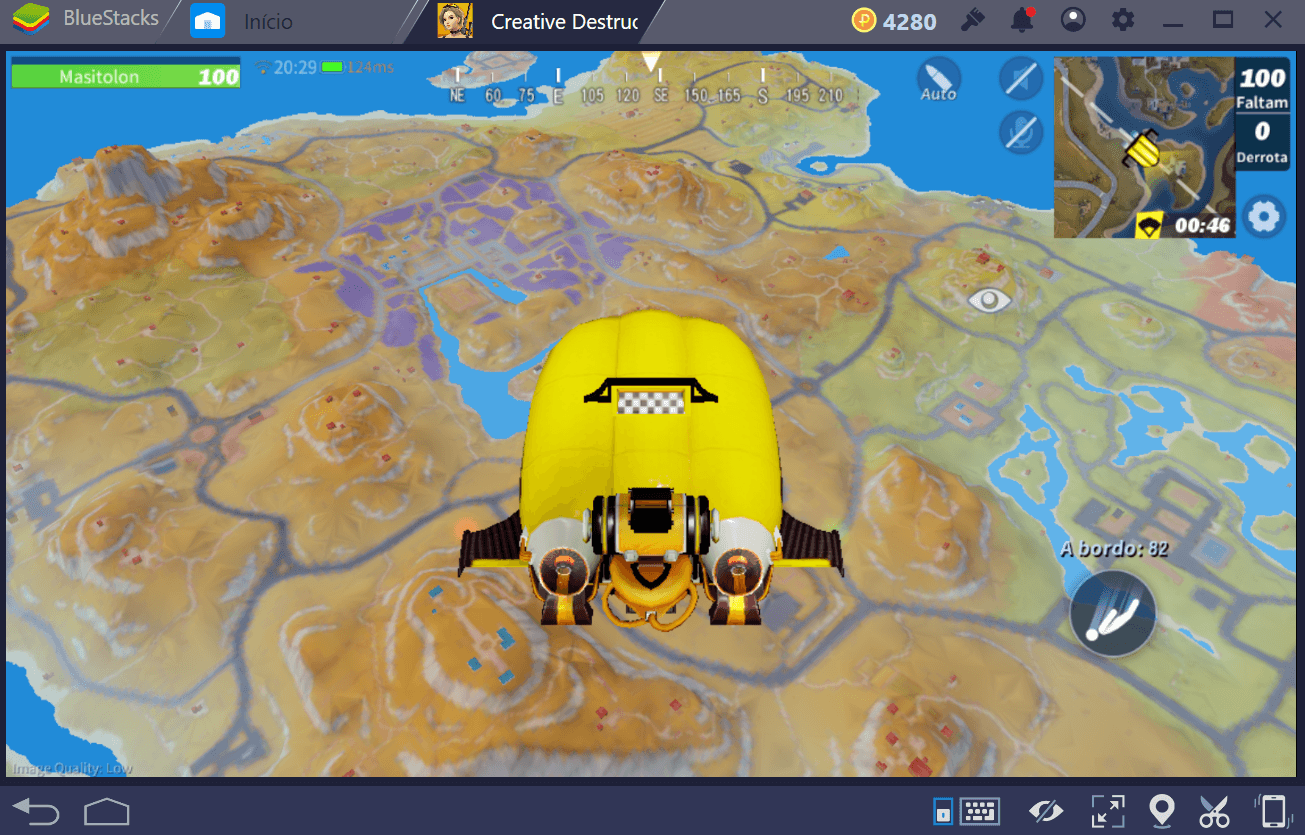Toggle the Auto bullet fire button
Screen dimensions: 1305x835
(x=939, y=79)
